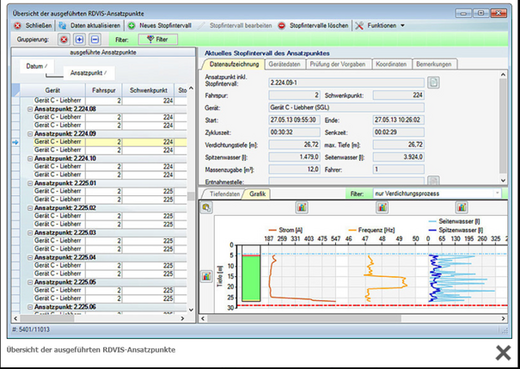Image resolution: width=520 pixels, height=369 pixels.
Task: Sort by the Schwenkpunkt column header
Action: click(x=148, y=90)
